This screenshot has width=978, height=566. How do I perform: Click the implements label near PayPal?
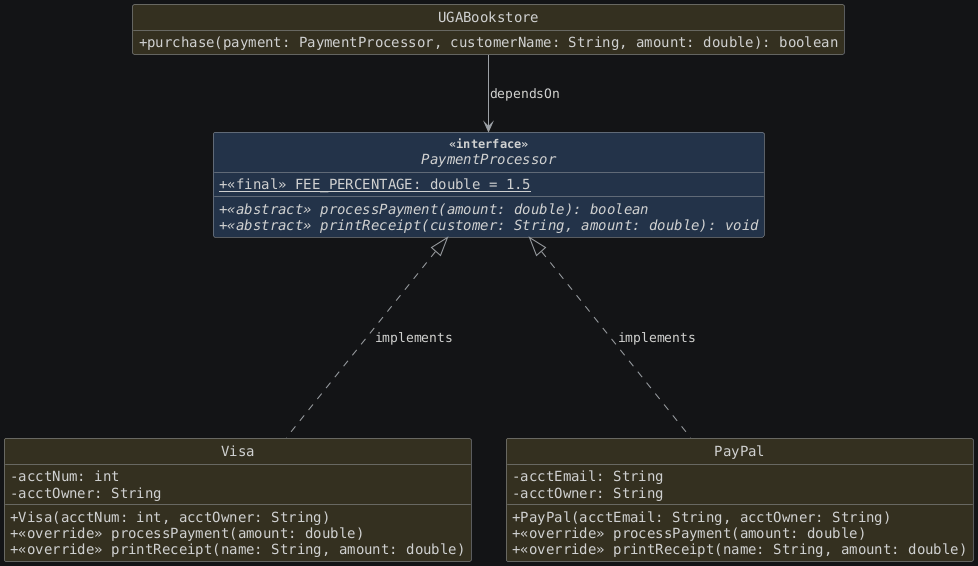point(656,338)
